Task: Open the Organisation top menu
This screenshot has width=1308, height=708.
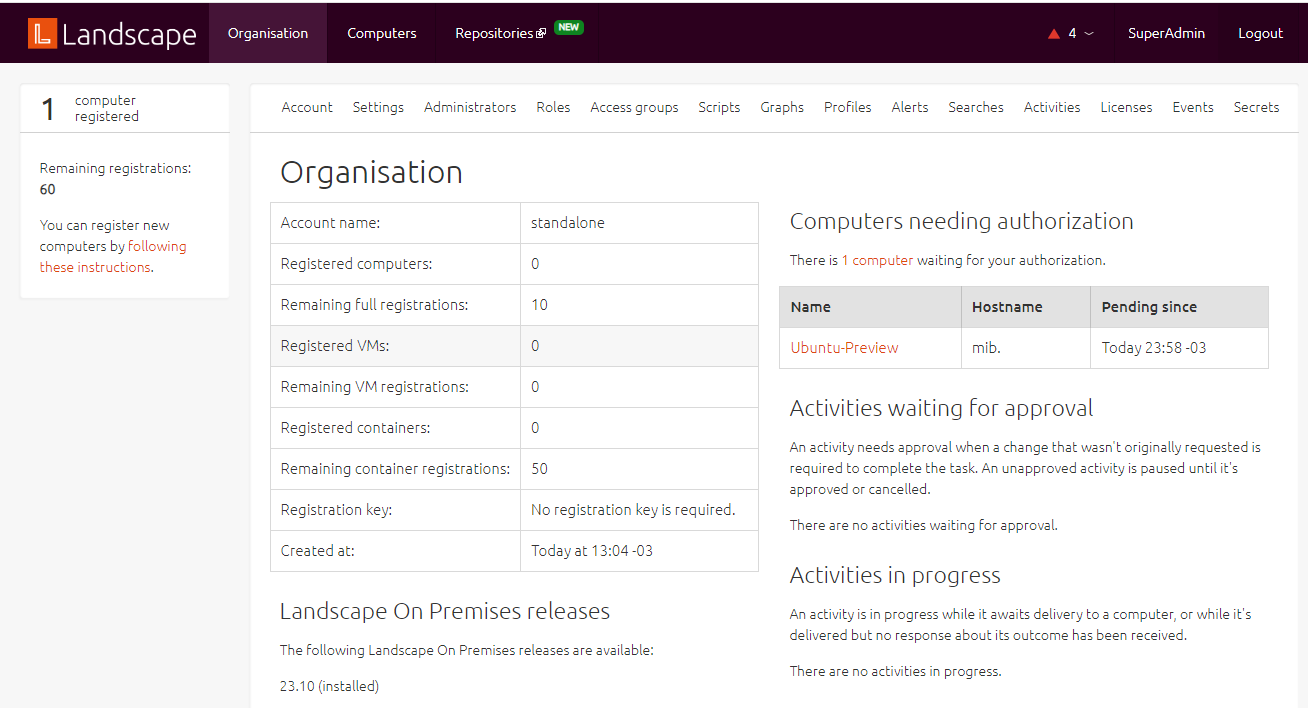Action: (268, 33)
